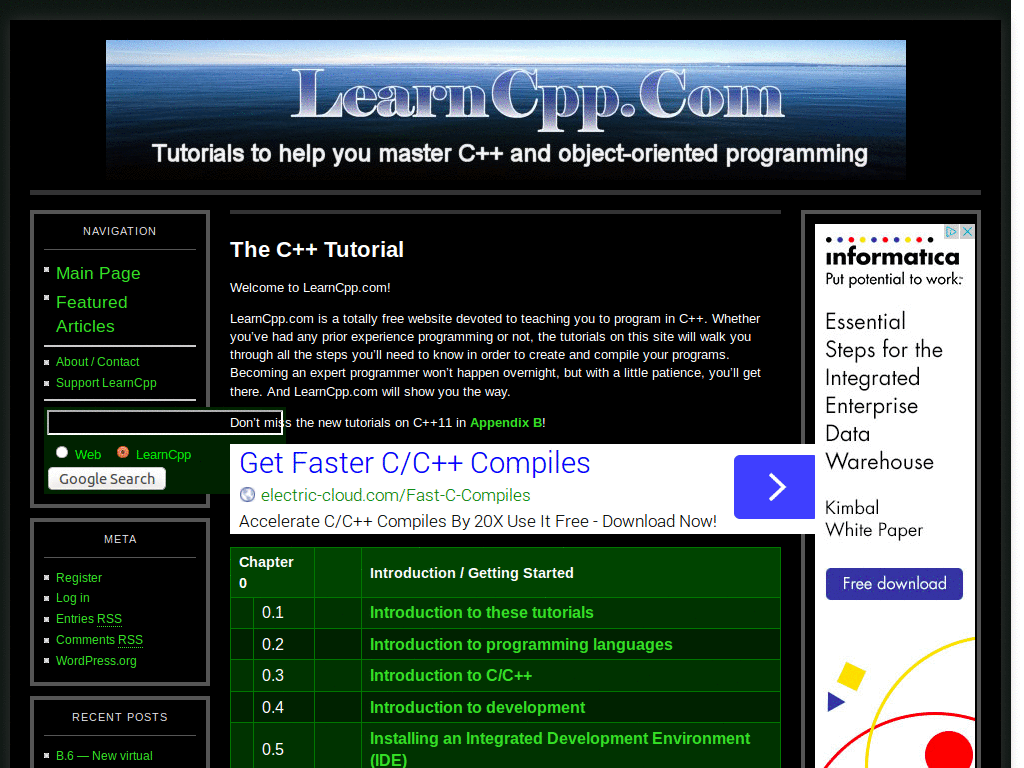Screen dimensions: 1024x768
Task: Dismiss the Informatica ad with its X icon
Action: click(x=966, y=231)
